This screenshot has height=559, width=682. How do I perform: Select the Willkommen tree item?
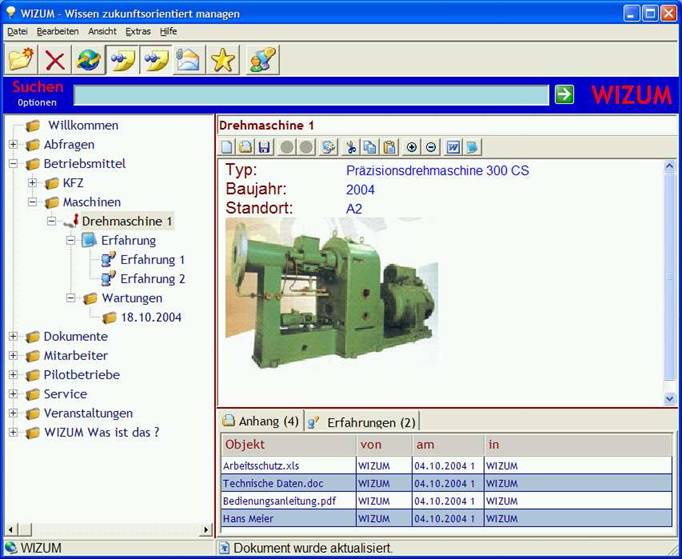(83, 125)
